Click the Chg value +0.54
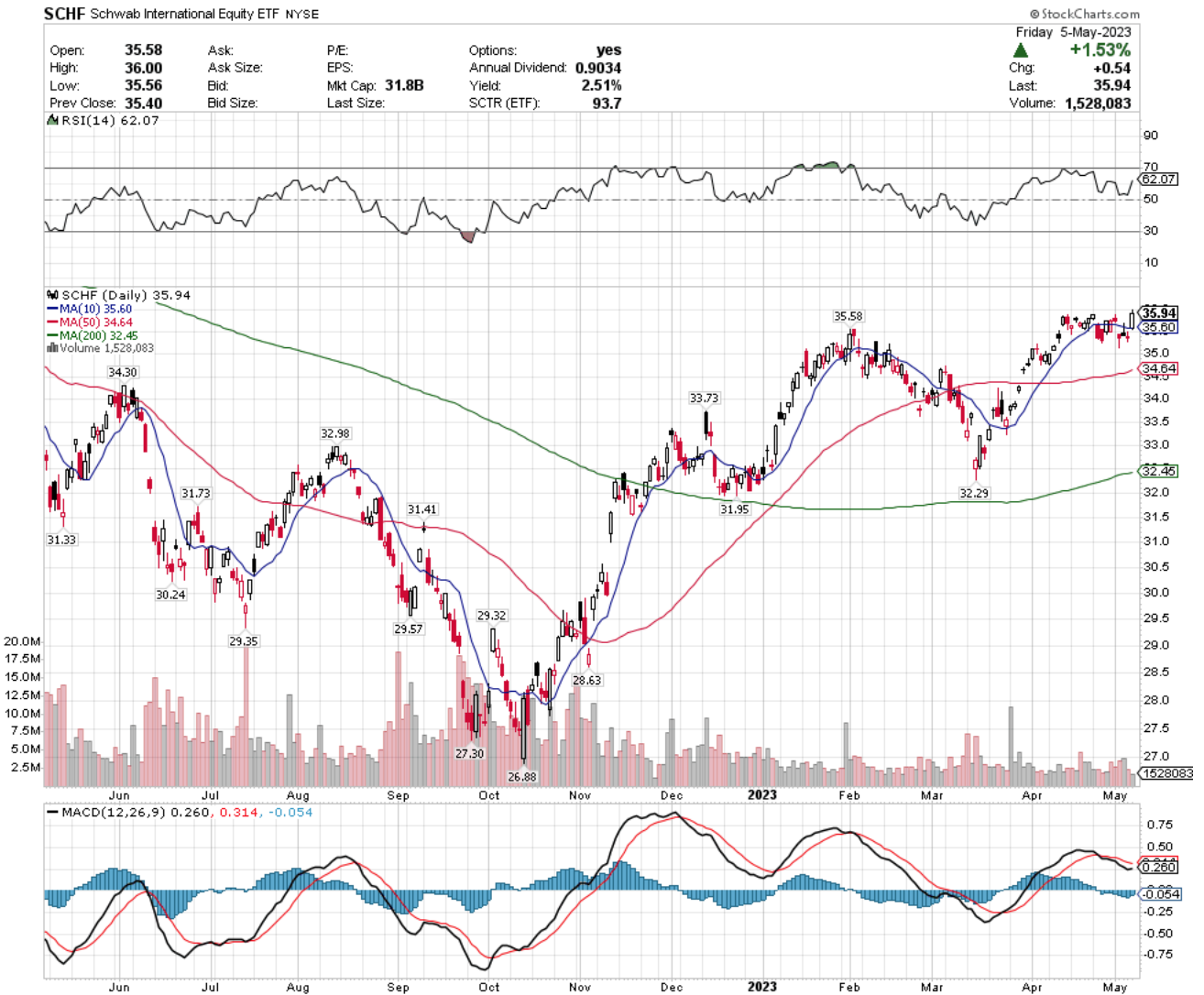Image resolution: width=1204 pixels, height=995 pixels. pyautogui.click(x=1111, y=68)
